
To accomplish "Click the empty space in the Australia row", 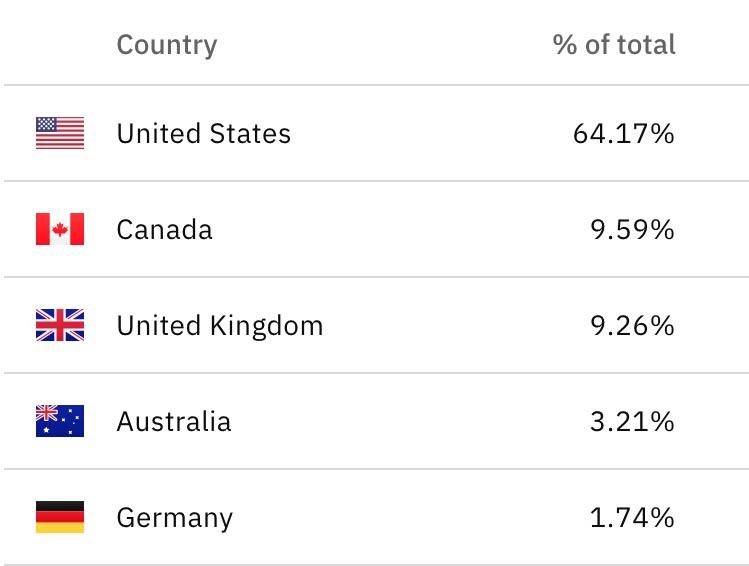I will coord(411,421).
